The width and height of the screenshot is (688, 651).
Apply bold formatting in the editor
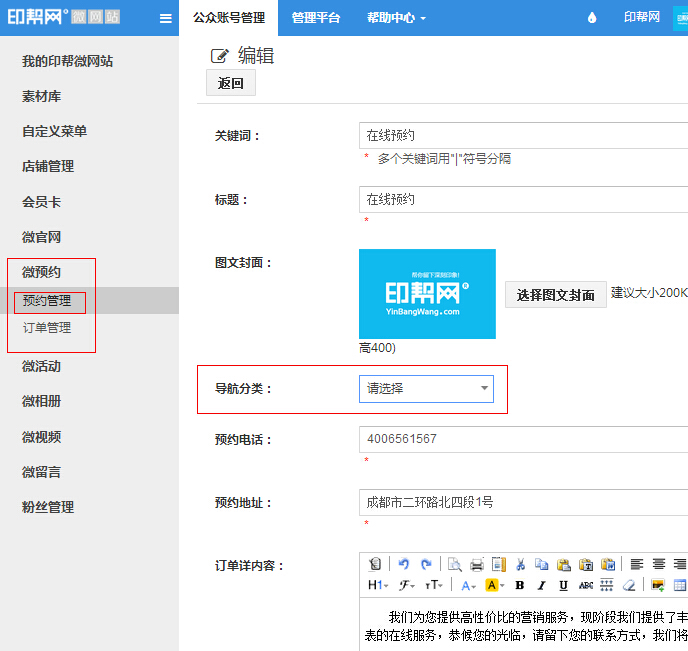click(x=519, y=585)
